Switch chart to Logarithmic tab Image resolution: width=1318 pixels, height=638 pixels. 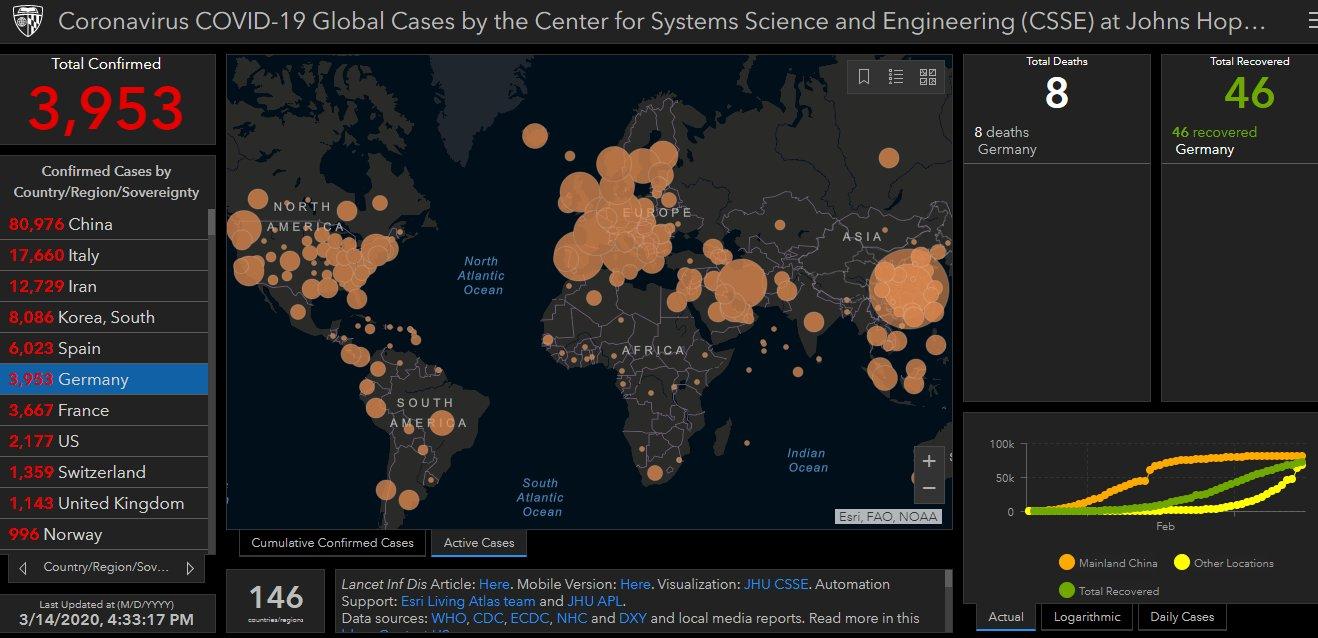click(x=1088, y=617)
